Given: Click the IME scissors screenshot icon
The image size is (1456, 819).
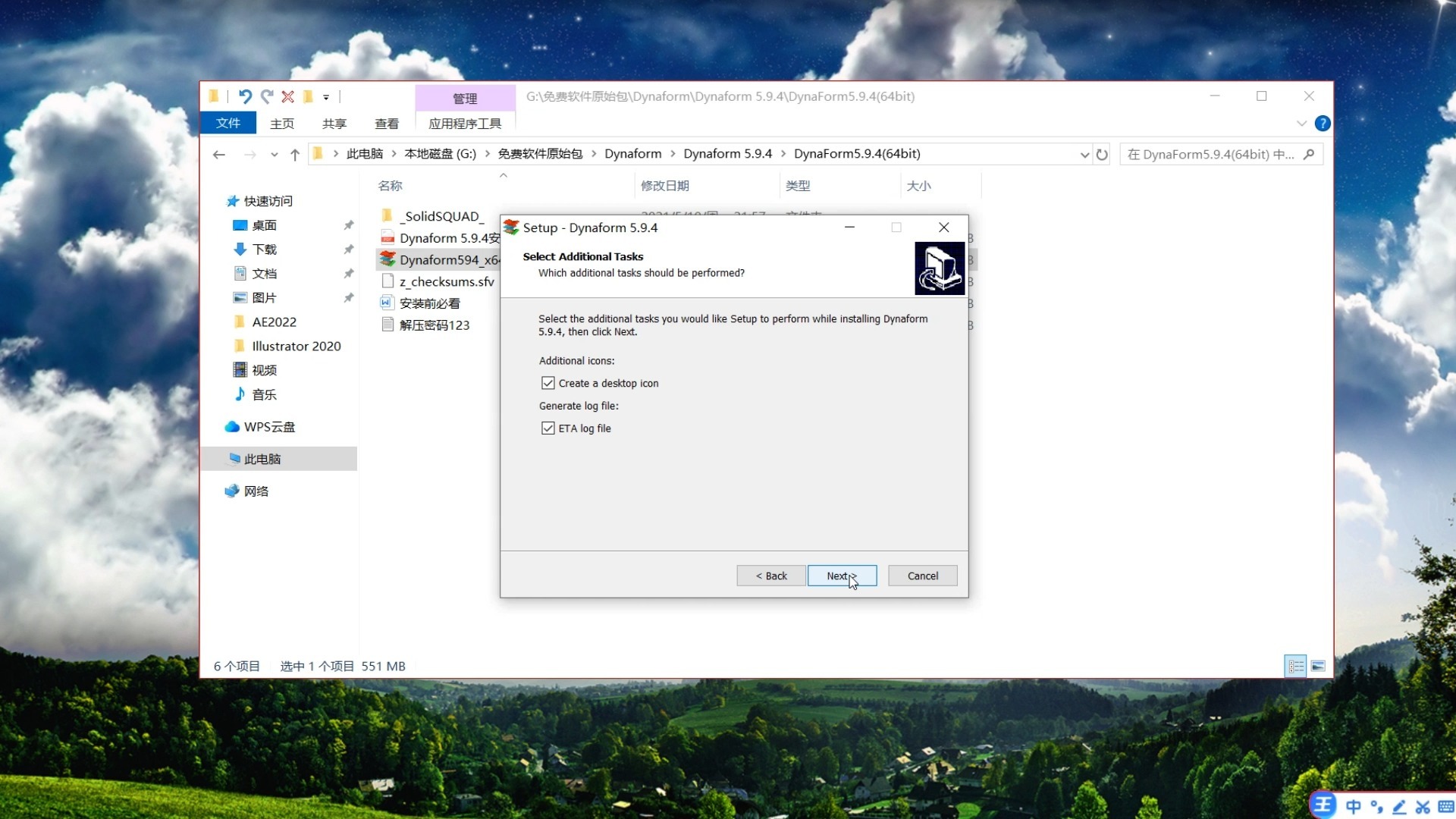Looking at the screenshot, I should tap(1423, 807).
